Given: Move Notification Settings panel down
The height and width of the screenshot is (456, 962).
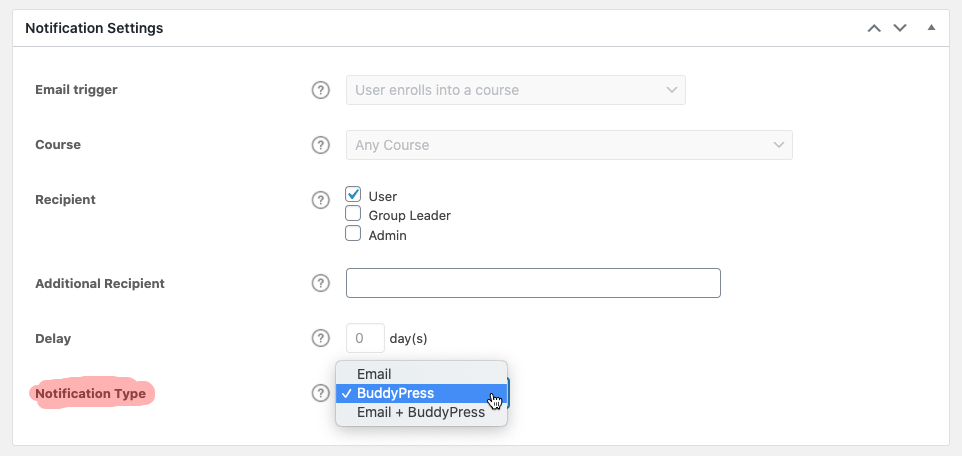Looking at the screenshot, I should tap(900, 28).
